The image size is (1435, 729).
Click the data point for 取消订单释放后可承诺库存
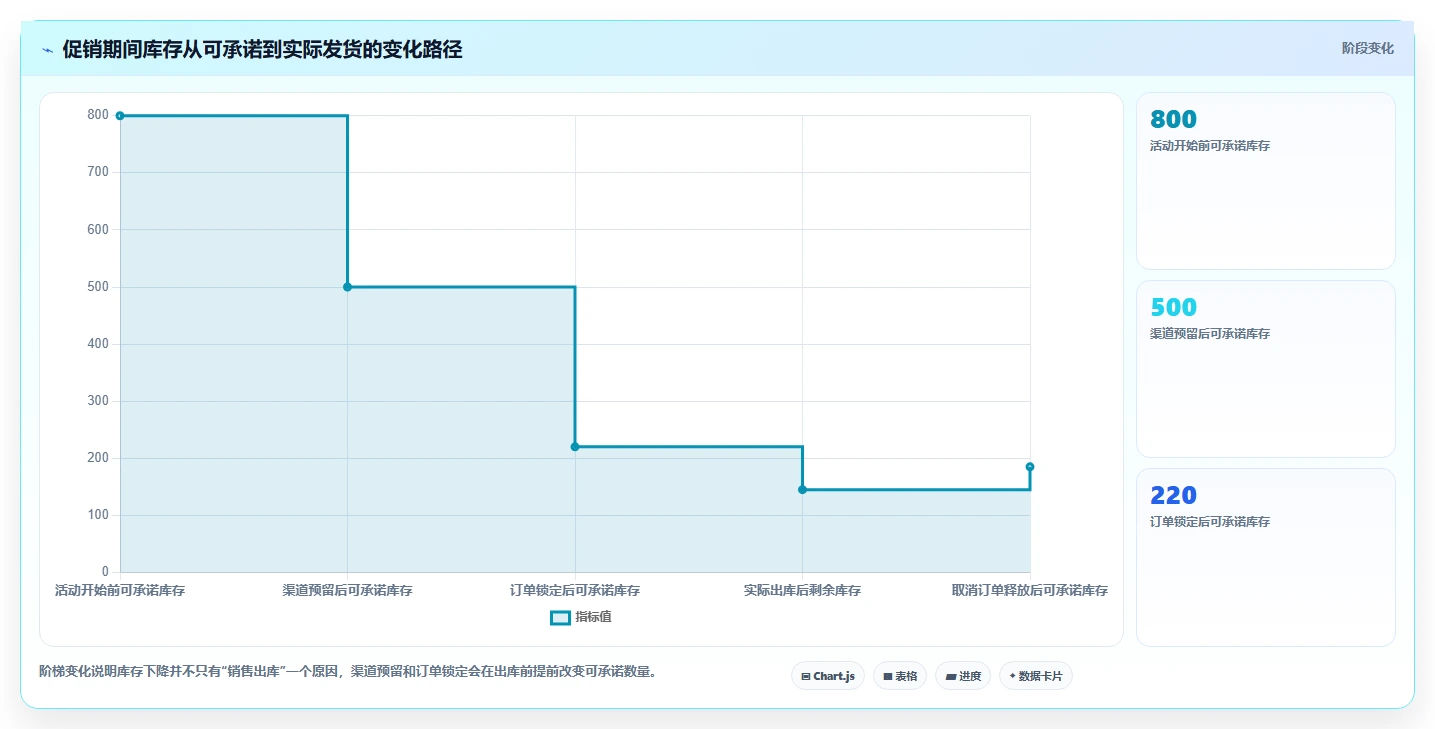click(x=1030, y=467)
